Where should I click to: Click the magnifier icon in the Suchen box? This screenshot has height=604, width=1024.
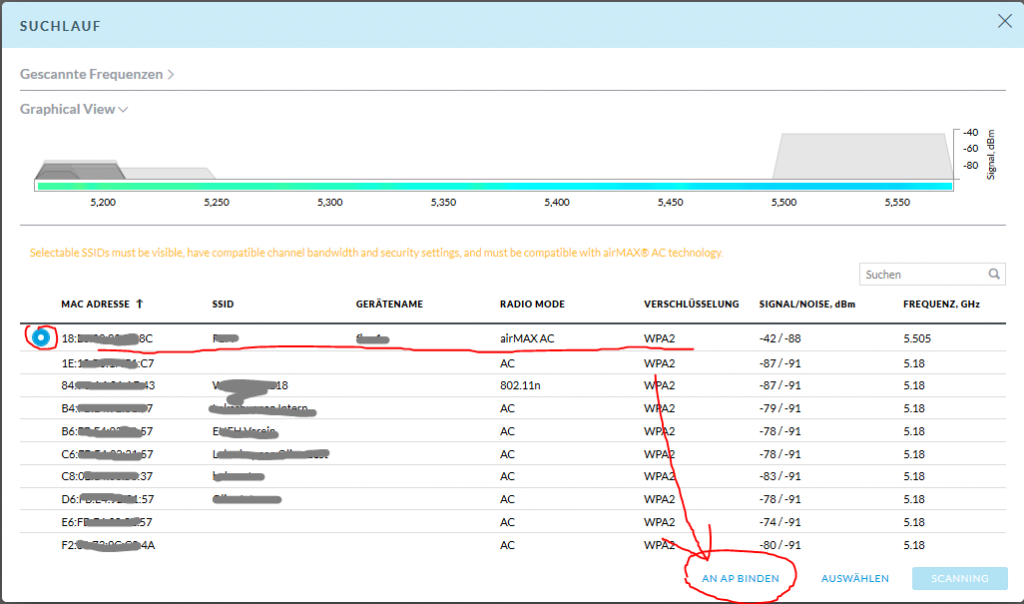tap(994, 274)
